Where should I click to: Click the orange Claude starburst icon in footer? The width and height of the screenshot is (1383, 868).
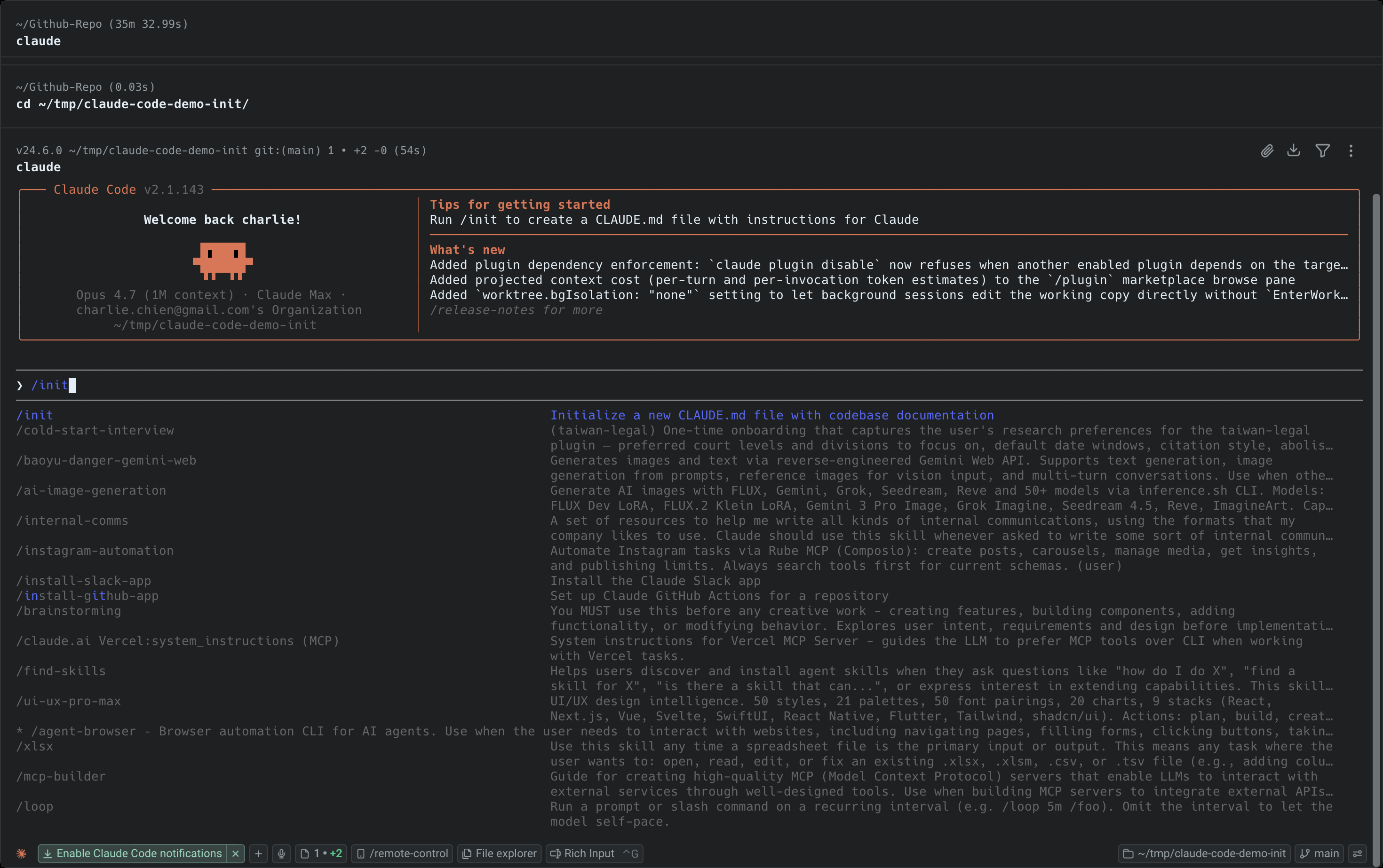(x=21, y=853)
